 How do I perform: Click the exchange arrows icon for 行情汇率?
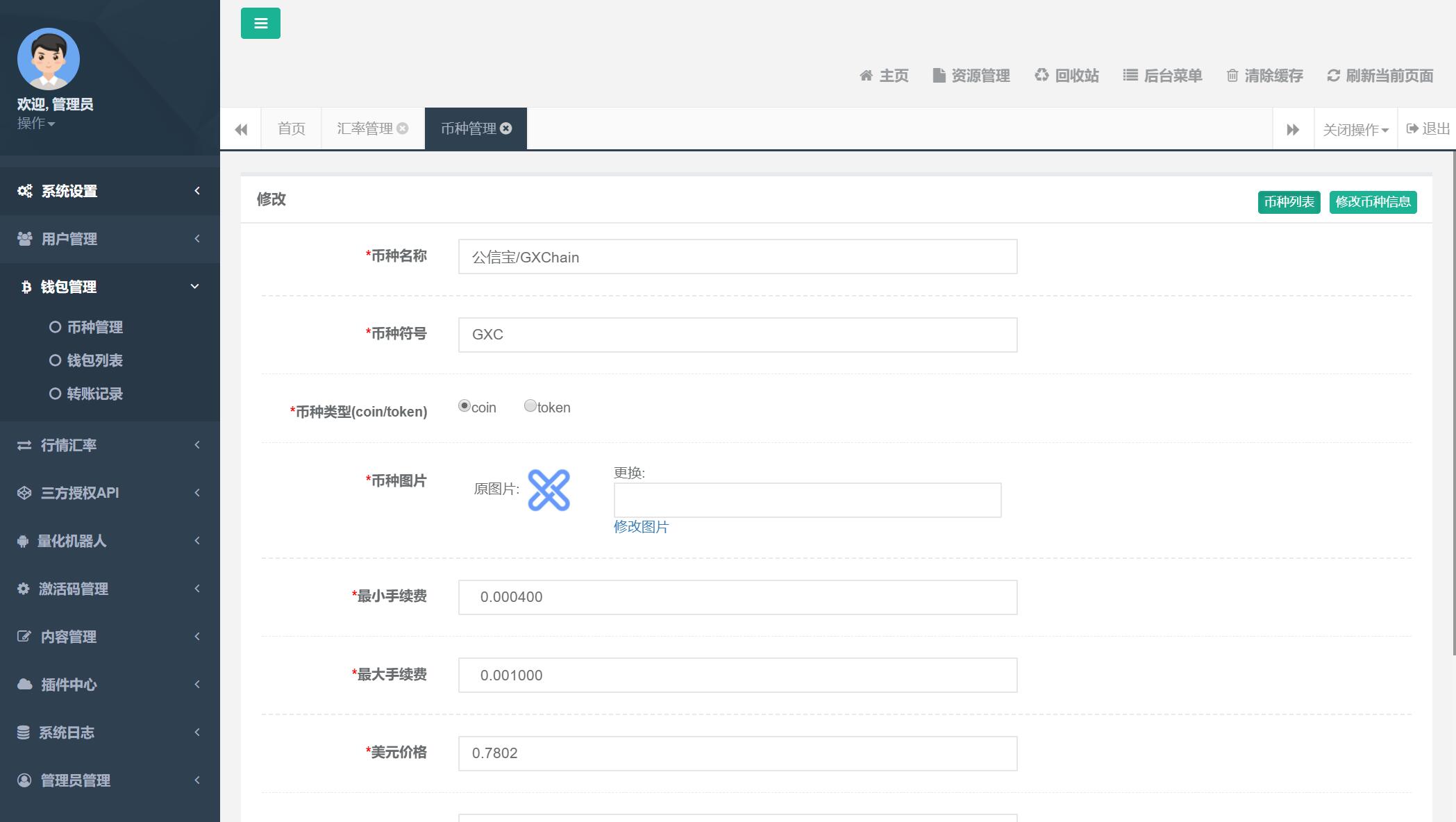[24, 445]
